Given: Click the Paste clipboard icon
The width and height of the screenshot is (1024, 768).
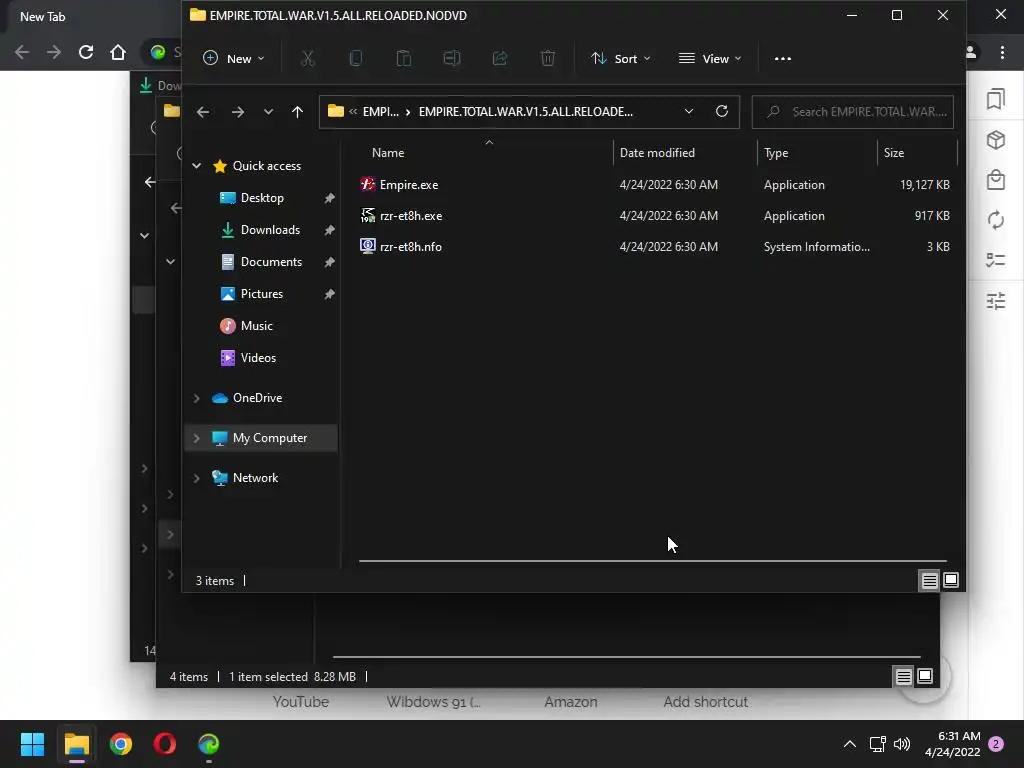Looking at the screenshot, I should pyautogui.click(x=404, y=59).
